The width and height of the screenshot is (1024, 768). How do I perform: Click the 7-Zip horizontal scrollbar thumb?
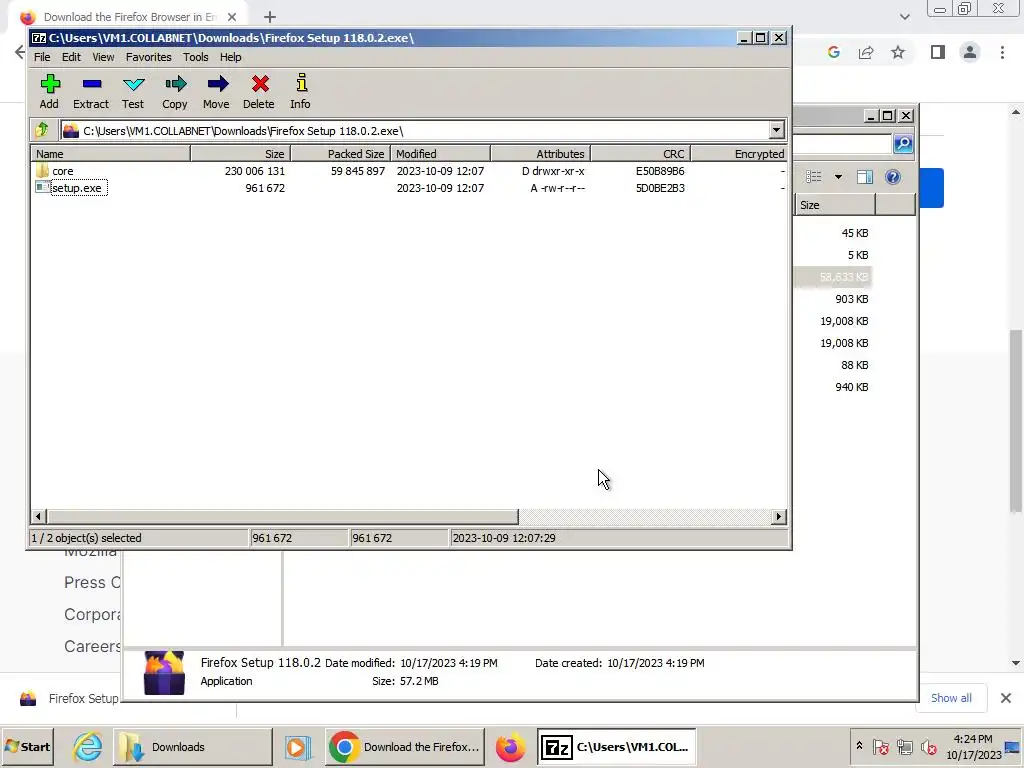[x=283, y=517]
